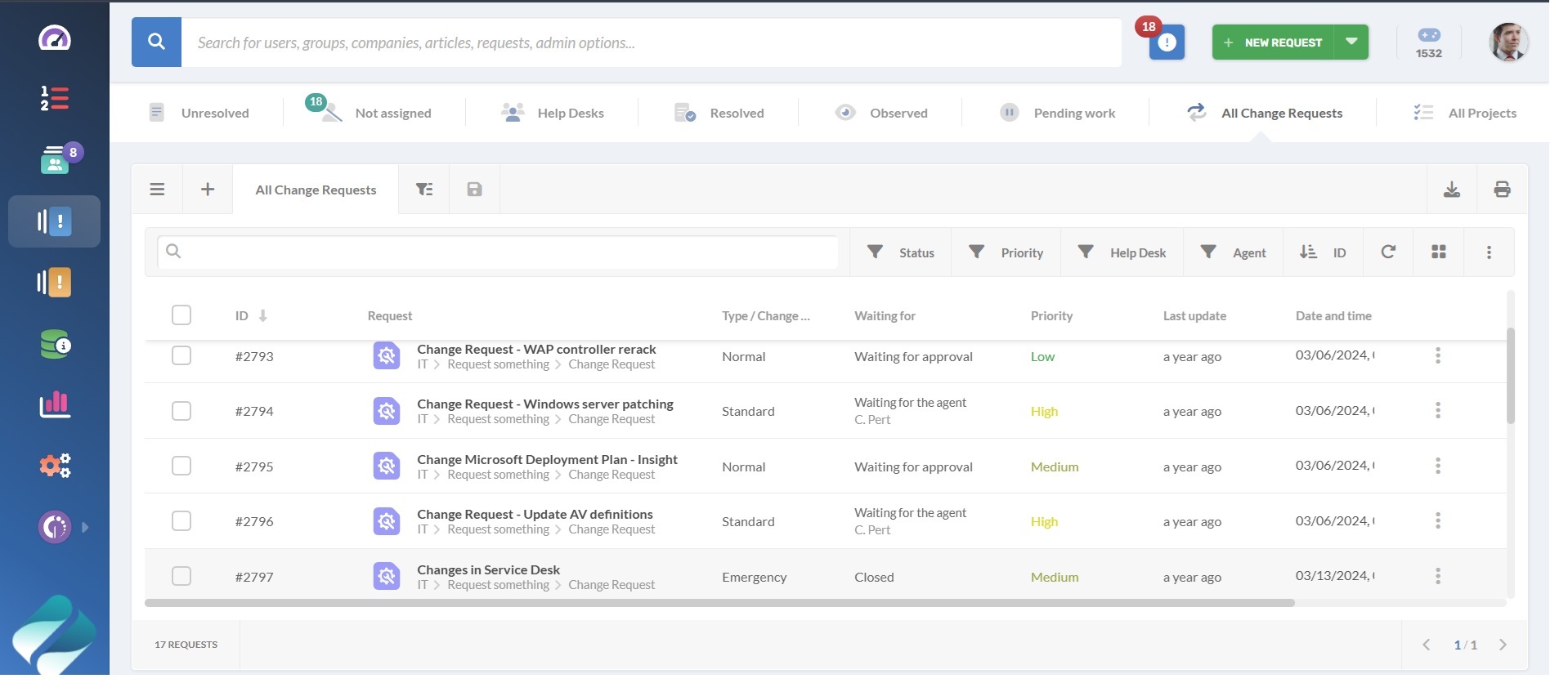
Task: Open notifications bell with 18 alerts
Action: (1167, 42)
